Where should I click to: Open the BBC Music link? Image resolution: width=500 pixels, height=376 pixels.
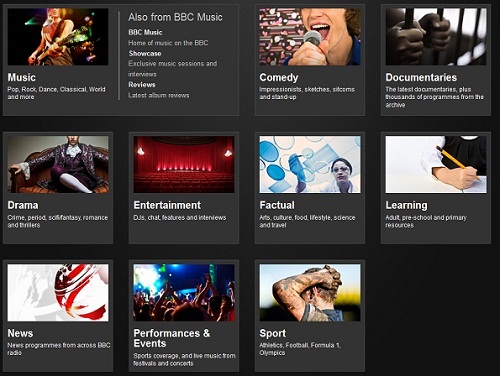(145, 32)
